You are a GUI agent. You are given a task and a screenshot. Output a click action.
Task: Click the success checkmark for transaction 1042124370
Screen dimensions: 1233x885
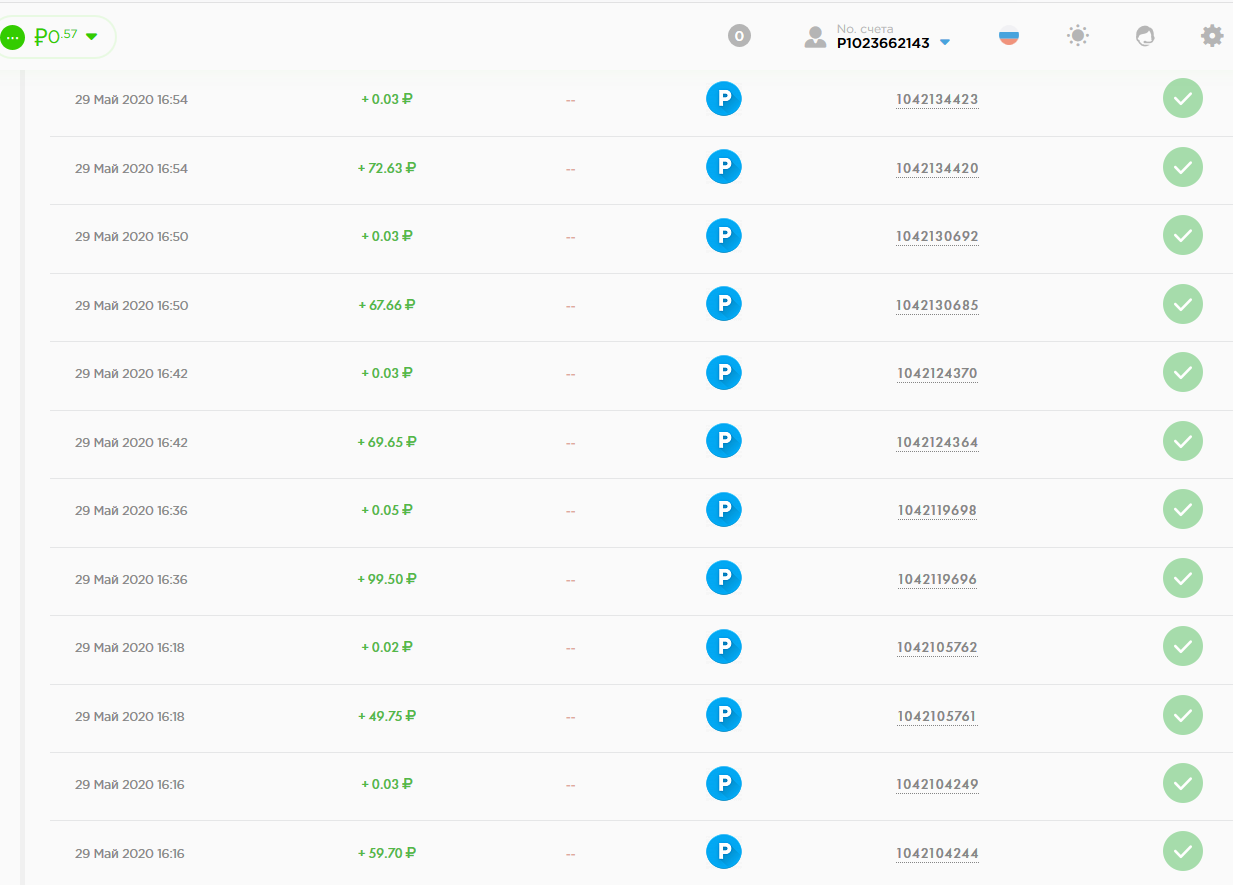[x=1183, y=373]
